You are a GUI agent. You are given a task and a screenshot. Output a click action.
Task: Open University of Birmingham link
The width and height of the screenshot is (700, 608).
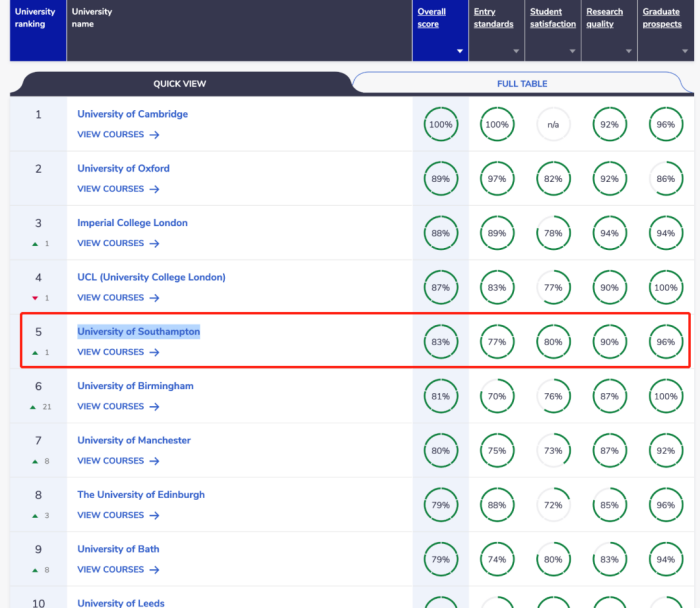(135, 386)
